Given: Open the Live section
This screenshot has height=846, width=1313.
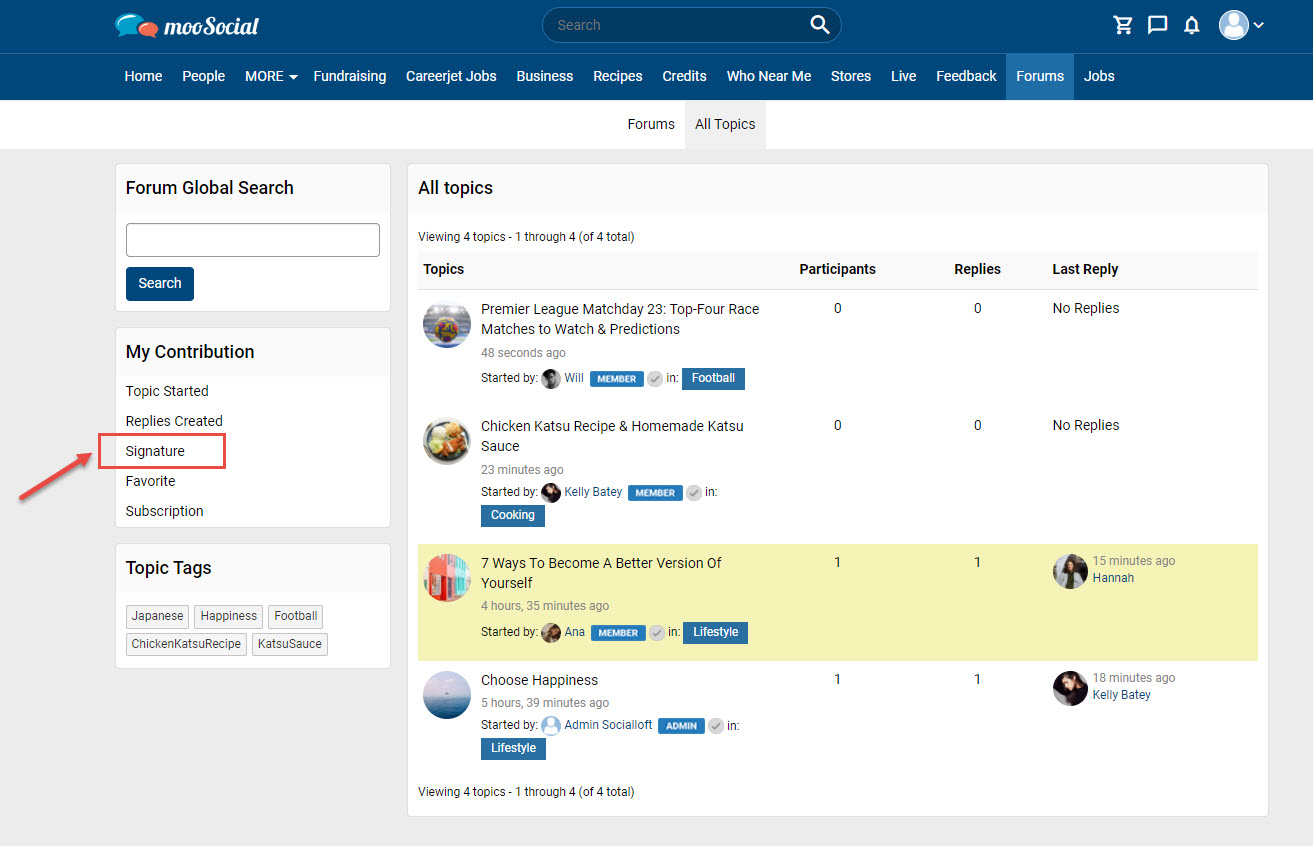Looking at the screenshot, I should tap(903, 76).
